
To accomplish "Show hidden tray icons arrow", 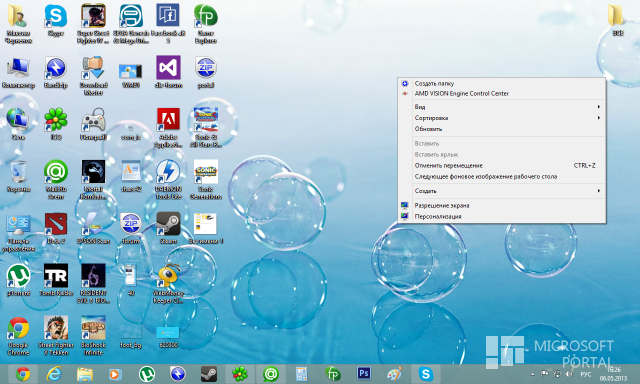I will coord(532,374).
